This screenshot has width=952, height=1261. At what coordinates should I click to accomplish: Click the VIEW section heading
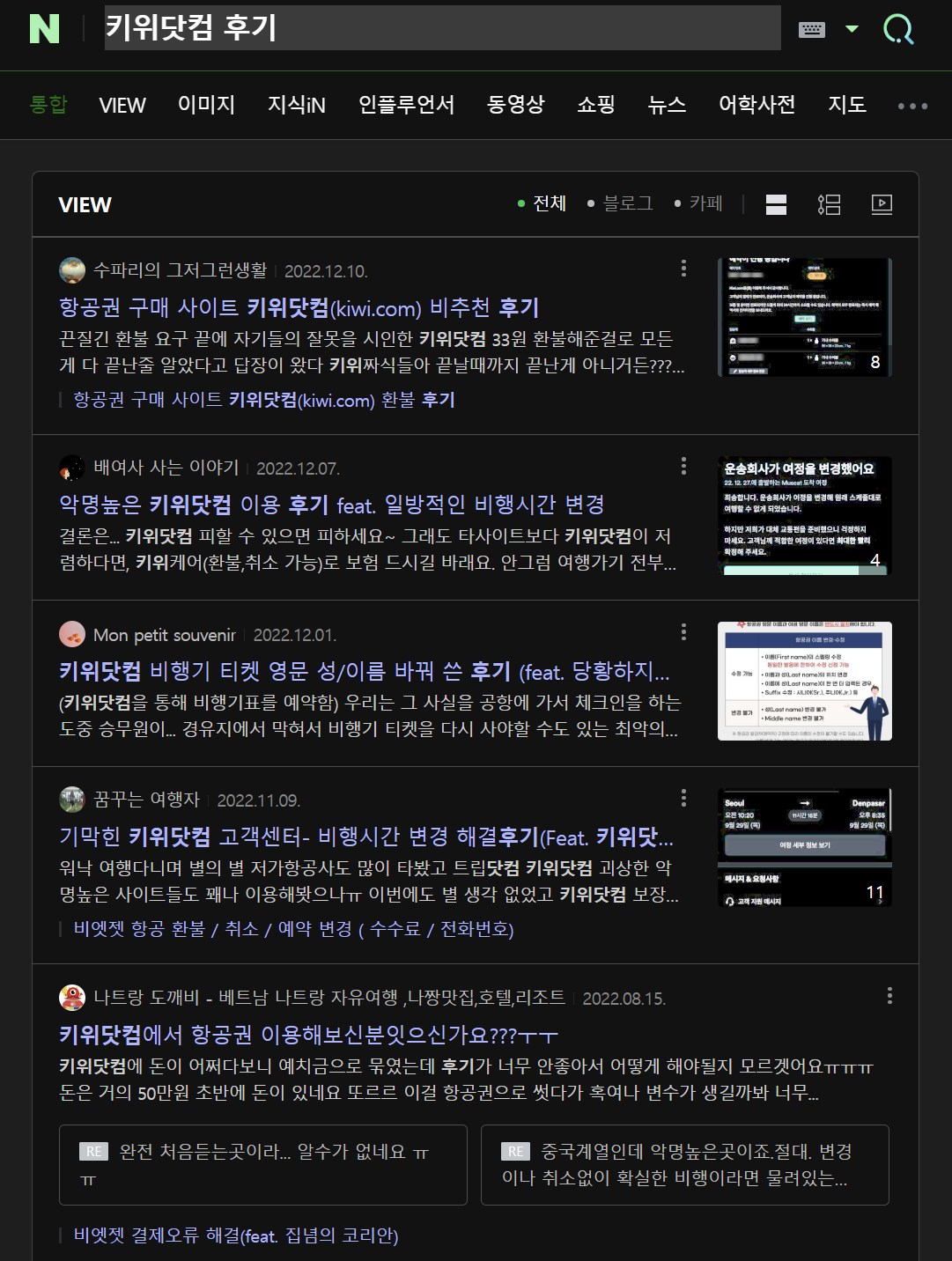click(x=85, y=205)
